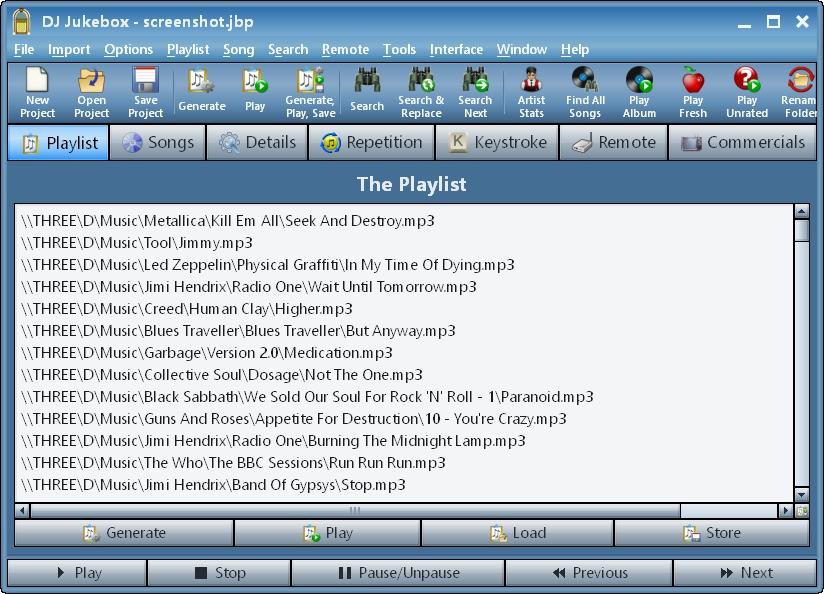Click the Store playlist button

[x=712, y=533]
